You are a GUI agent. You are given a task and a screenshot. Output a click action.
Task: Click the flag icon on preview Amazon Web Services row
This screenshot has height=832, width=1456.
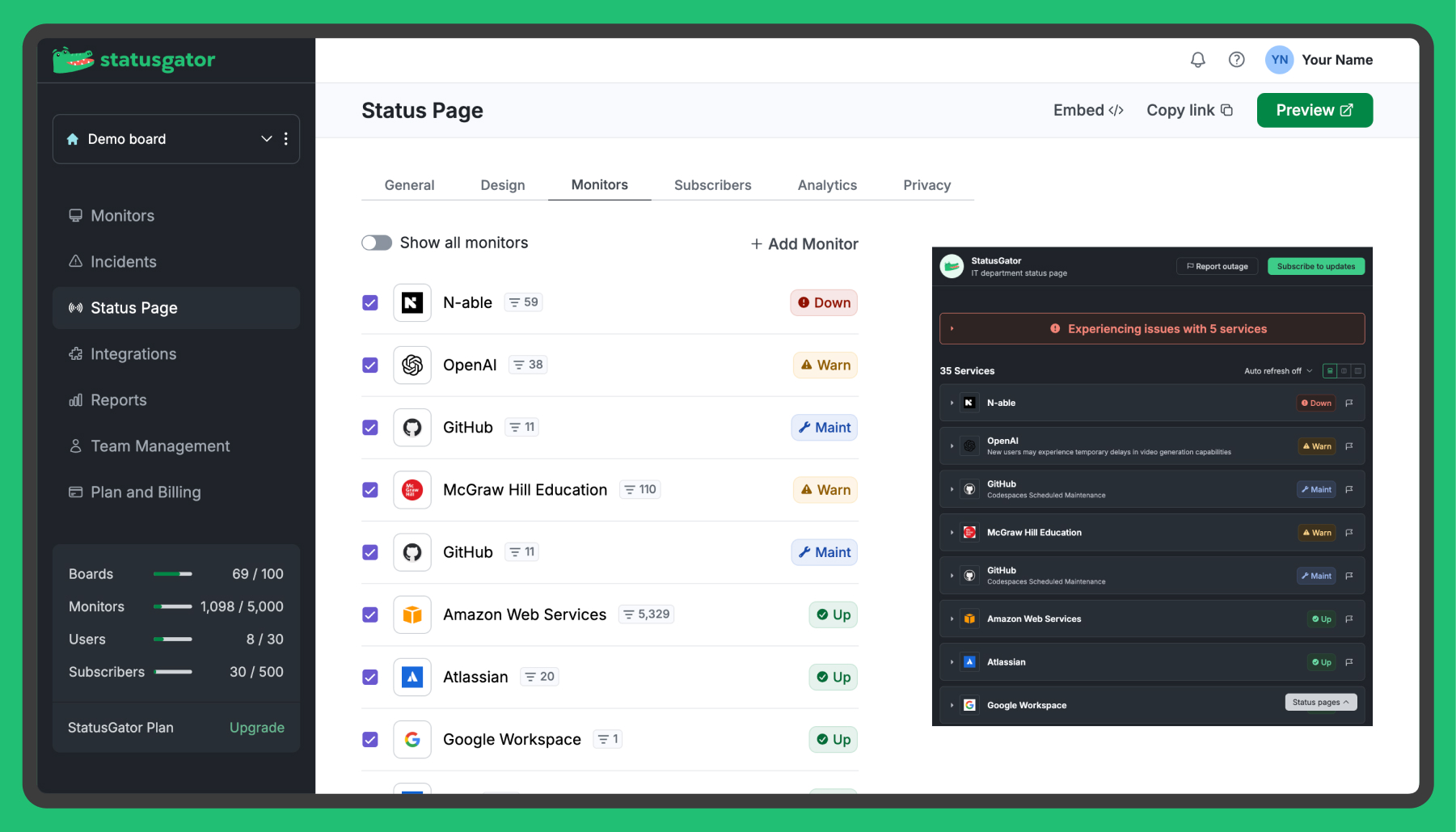click(1349, 619)
